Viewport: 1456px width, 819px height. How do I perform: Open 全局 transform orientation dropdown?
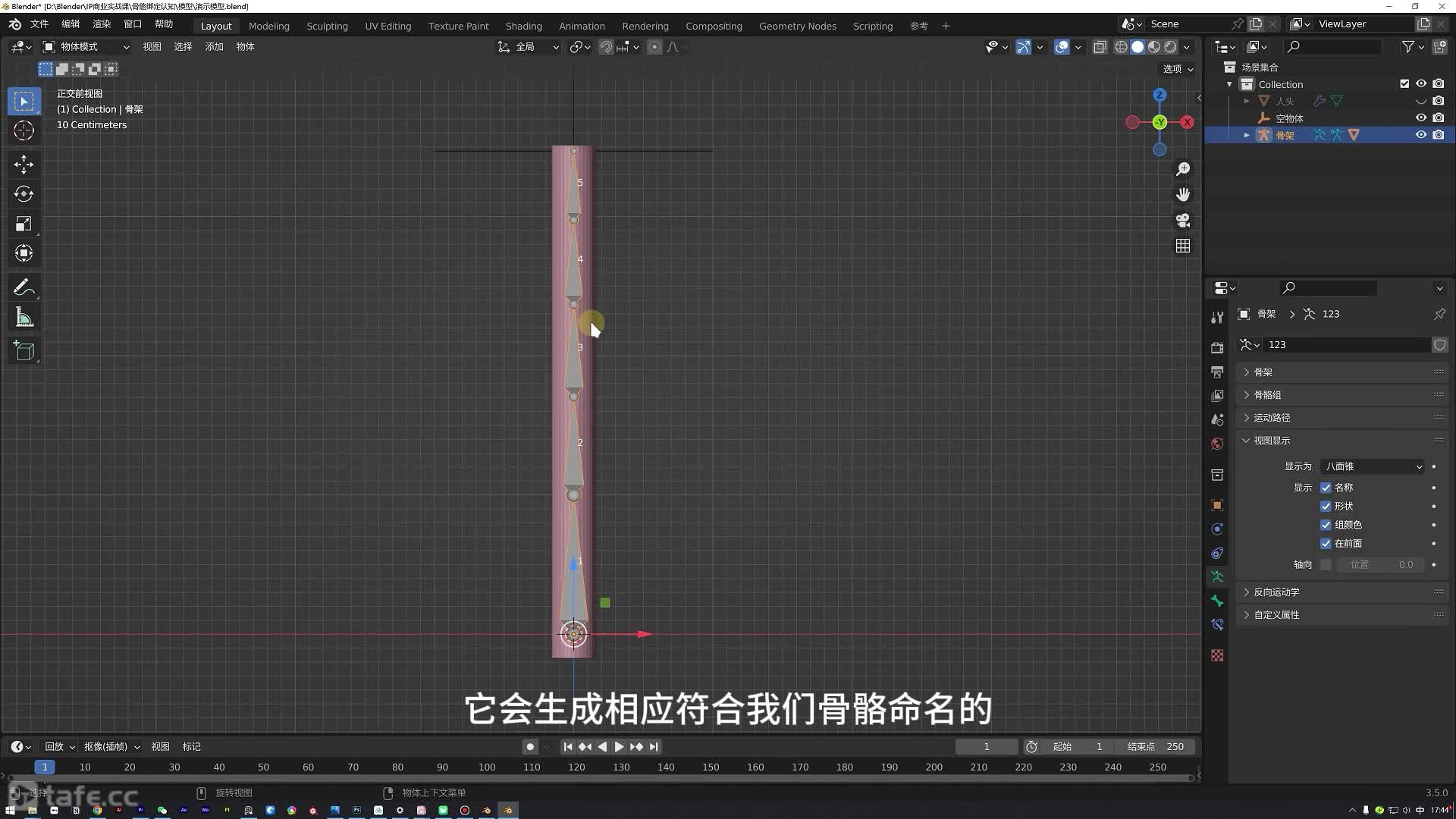point(529,47)
